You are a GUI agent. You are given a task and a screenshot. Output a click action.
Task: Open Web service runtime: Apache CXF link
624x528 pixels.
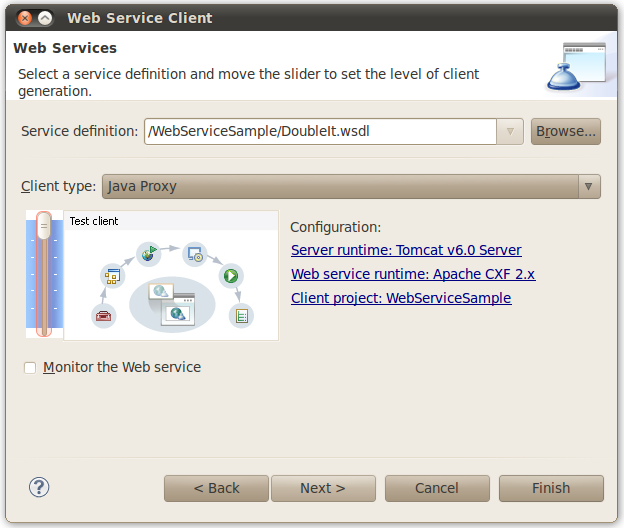413,274
